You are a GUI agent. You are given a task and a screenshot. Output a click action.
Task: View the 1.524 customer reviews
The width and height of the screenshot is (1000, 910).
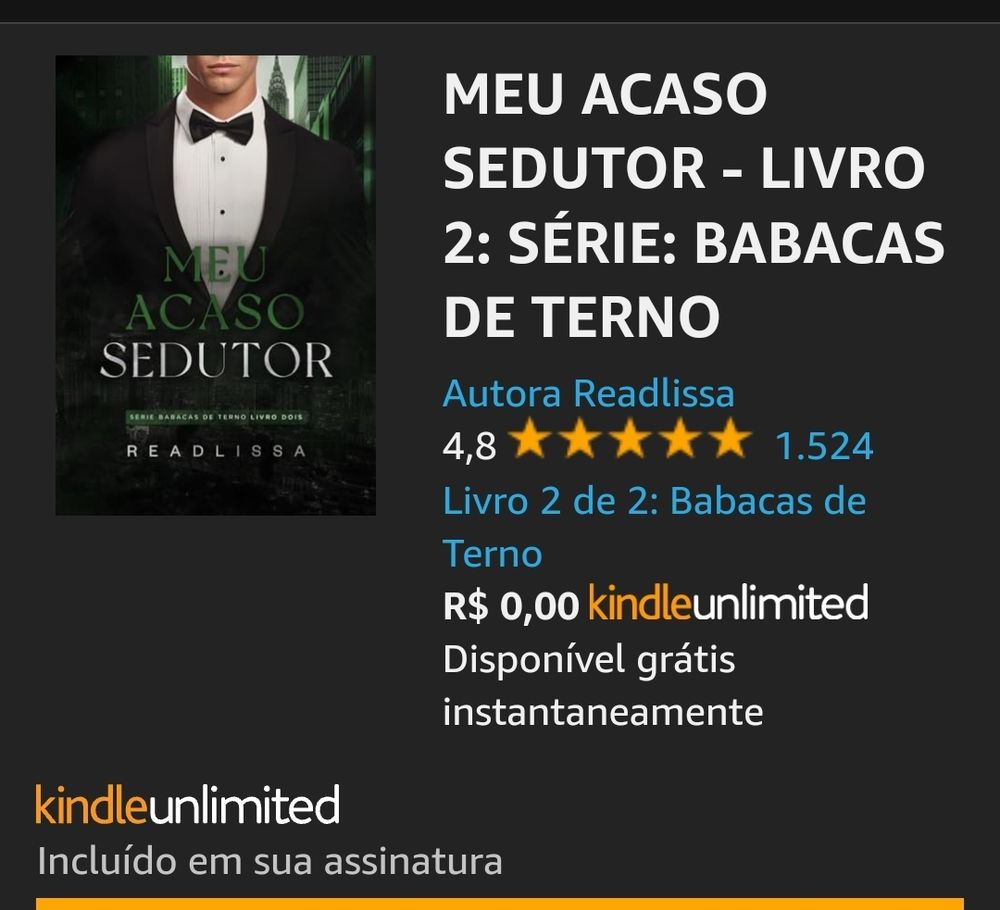[x=824, y=446]
